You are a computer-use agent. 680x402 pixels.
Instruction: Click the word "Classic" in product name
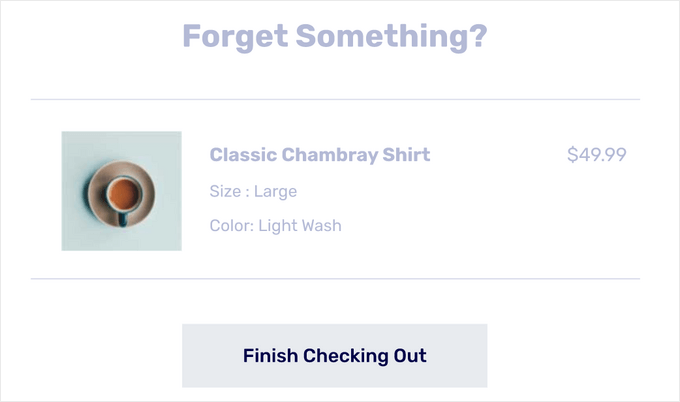click(243, 155)
